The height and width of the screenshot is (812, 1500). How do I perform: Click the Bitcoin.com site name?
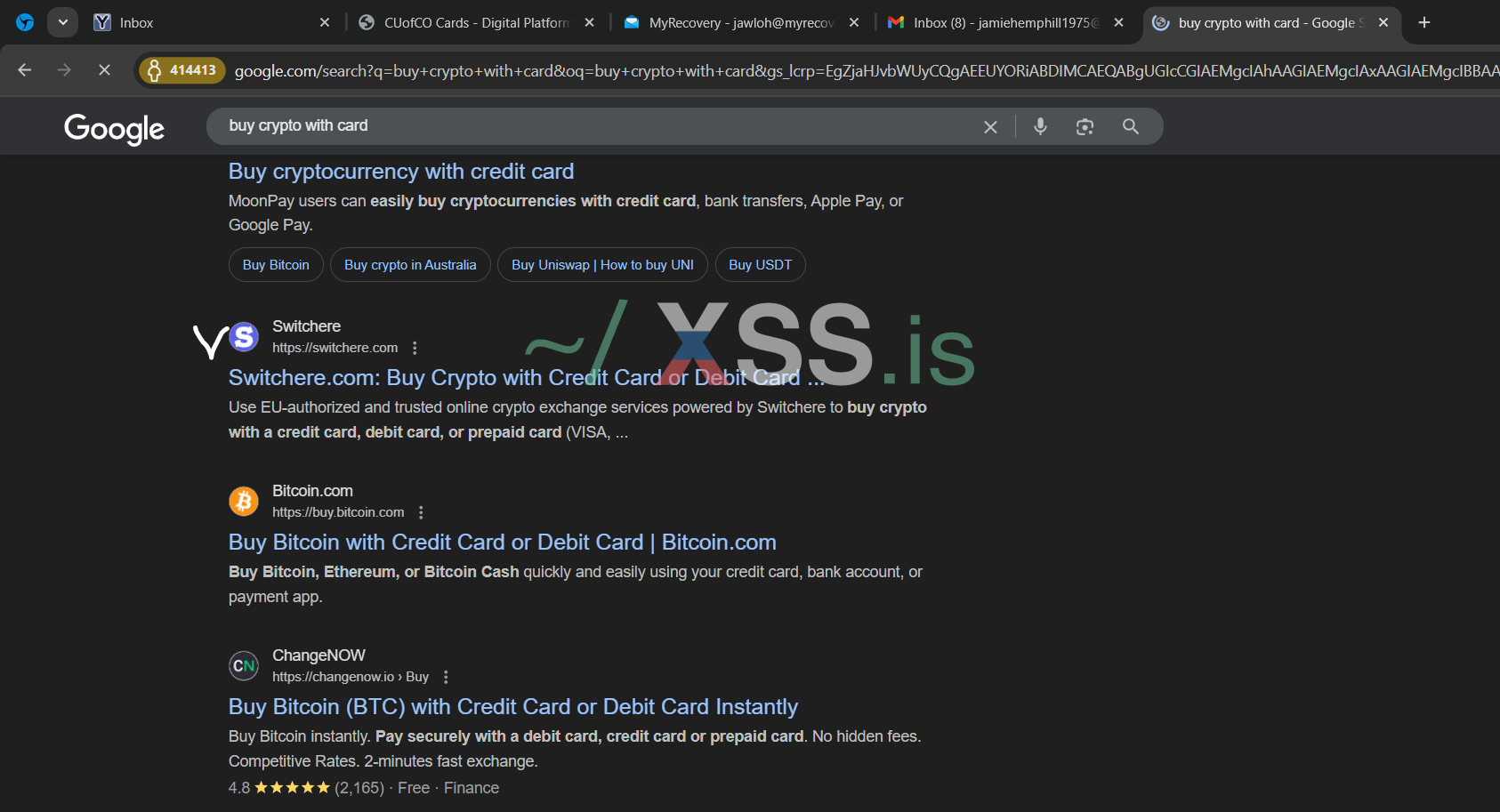(x=312, y=491)
